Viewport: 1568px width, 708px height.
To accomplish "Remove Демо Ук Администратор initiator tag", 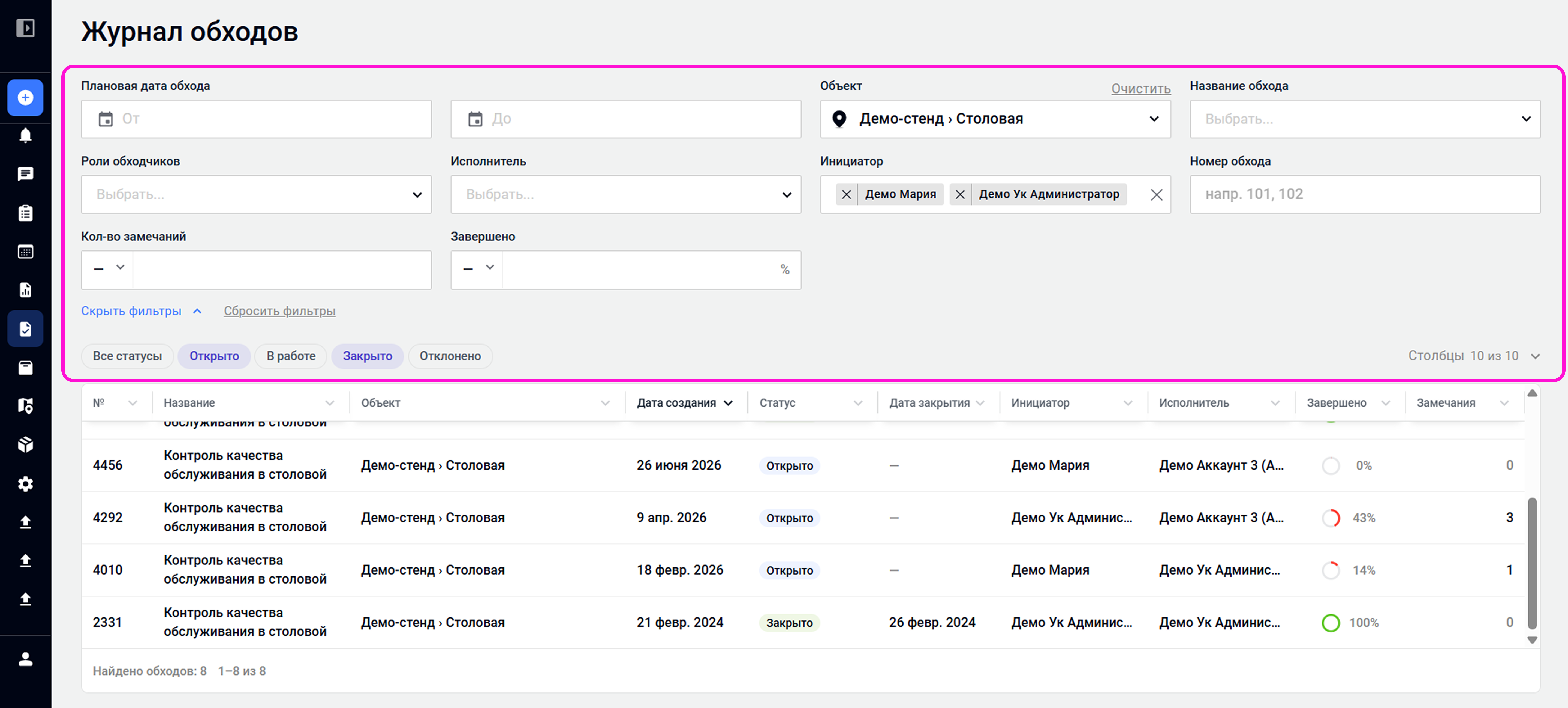I will (x=960, y=194).
